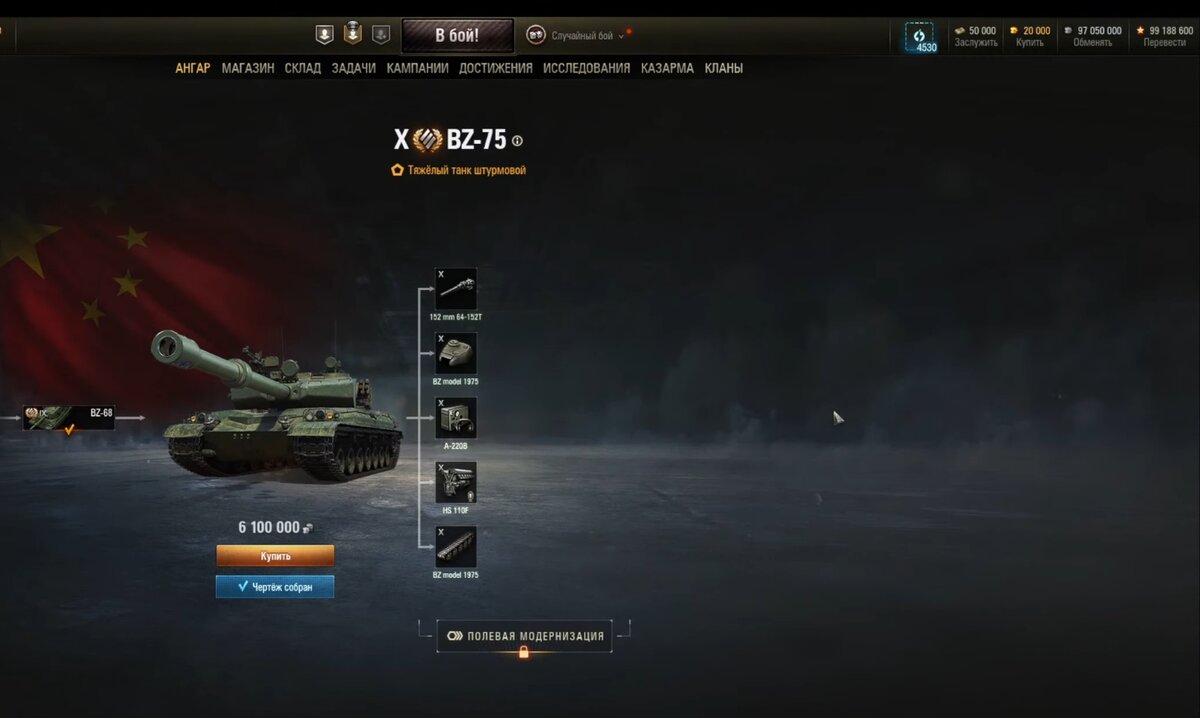Select the BZ model 1975 turret icon

[456, 353]
